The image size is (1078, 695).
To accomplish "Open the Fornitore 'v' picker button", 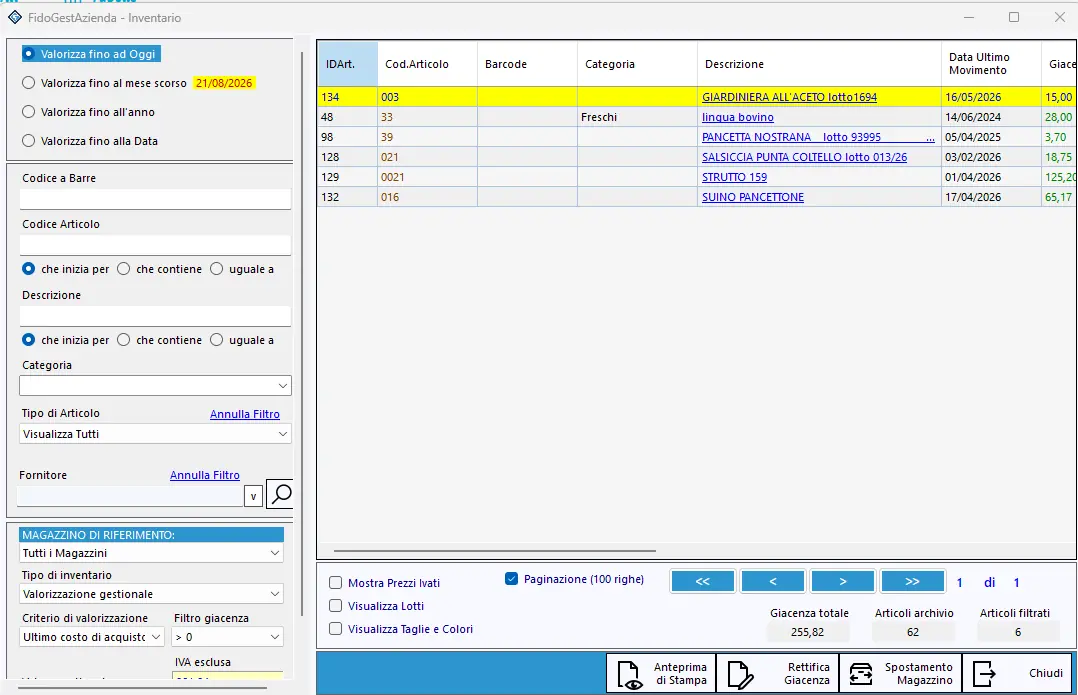I will [x=253, y=496].
